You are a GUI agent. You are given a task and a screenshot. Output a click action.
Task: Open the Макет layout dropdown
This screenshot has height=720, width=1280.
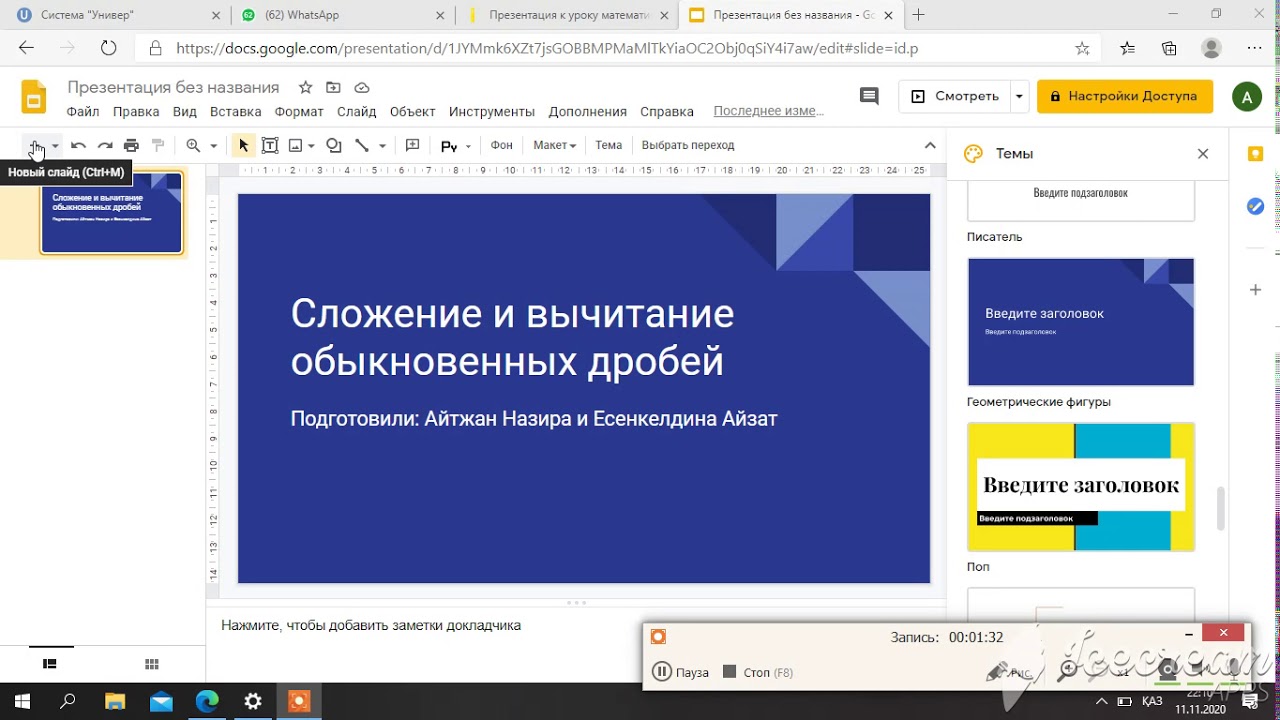(554, 145)
